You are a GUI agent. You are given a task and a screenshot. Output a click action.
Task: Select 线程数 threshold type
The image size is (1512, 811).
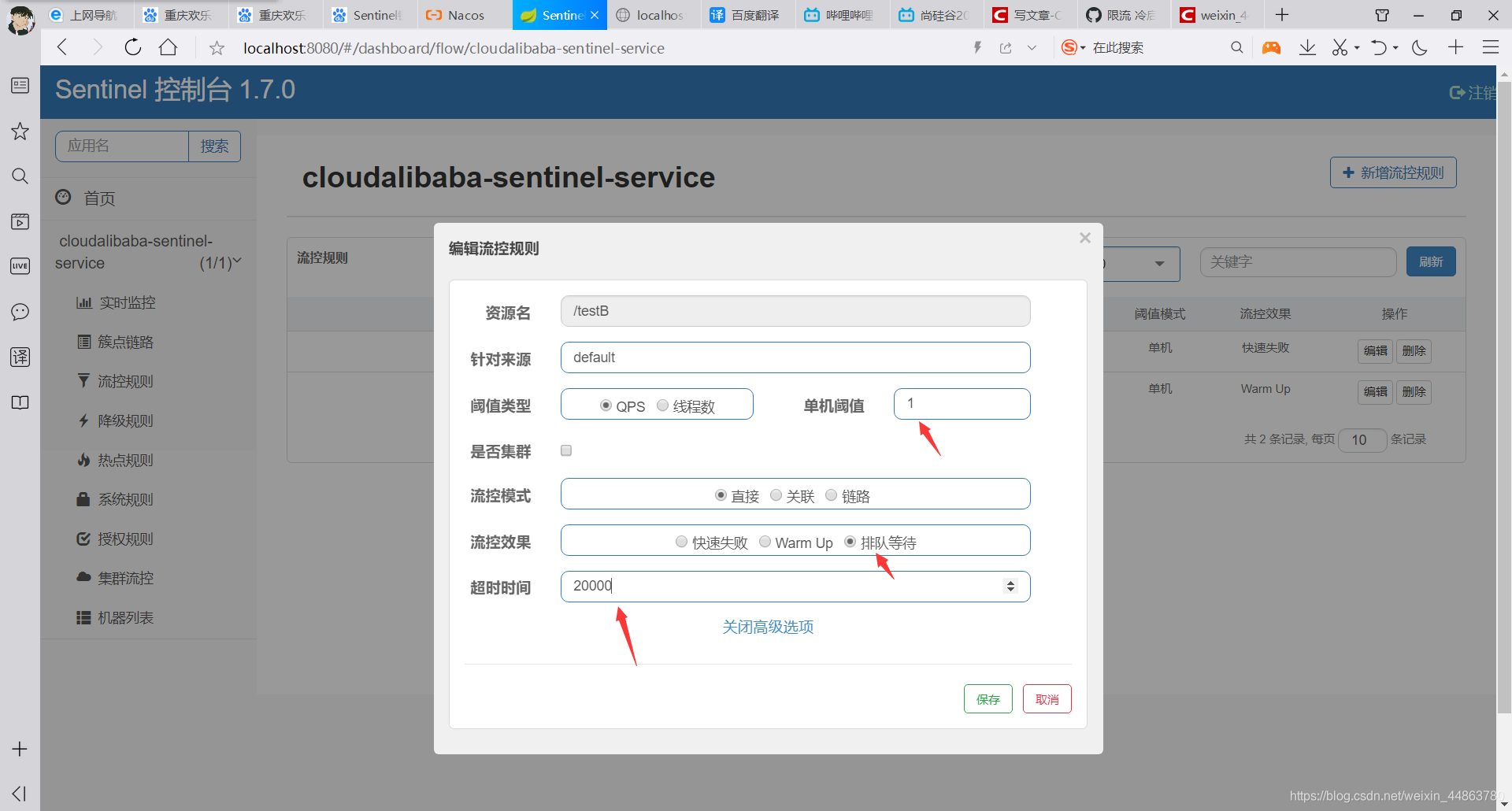point(662,405)
